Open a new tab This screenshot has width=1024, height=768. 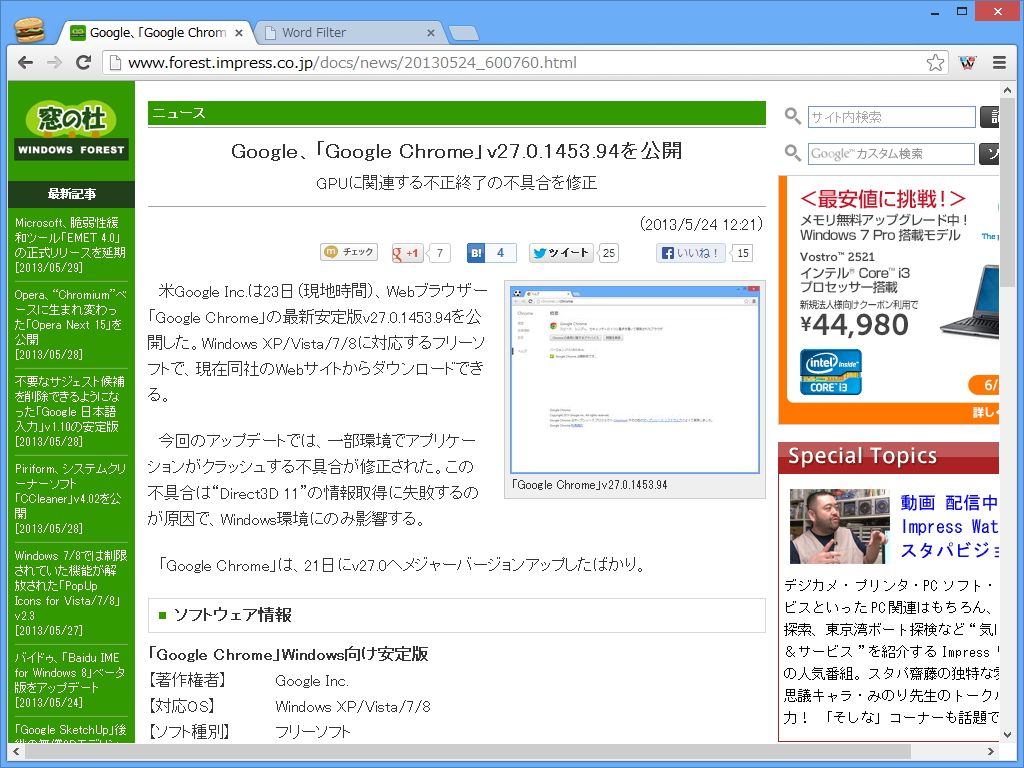(464, 33)
